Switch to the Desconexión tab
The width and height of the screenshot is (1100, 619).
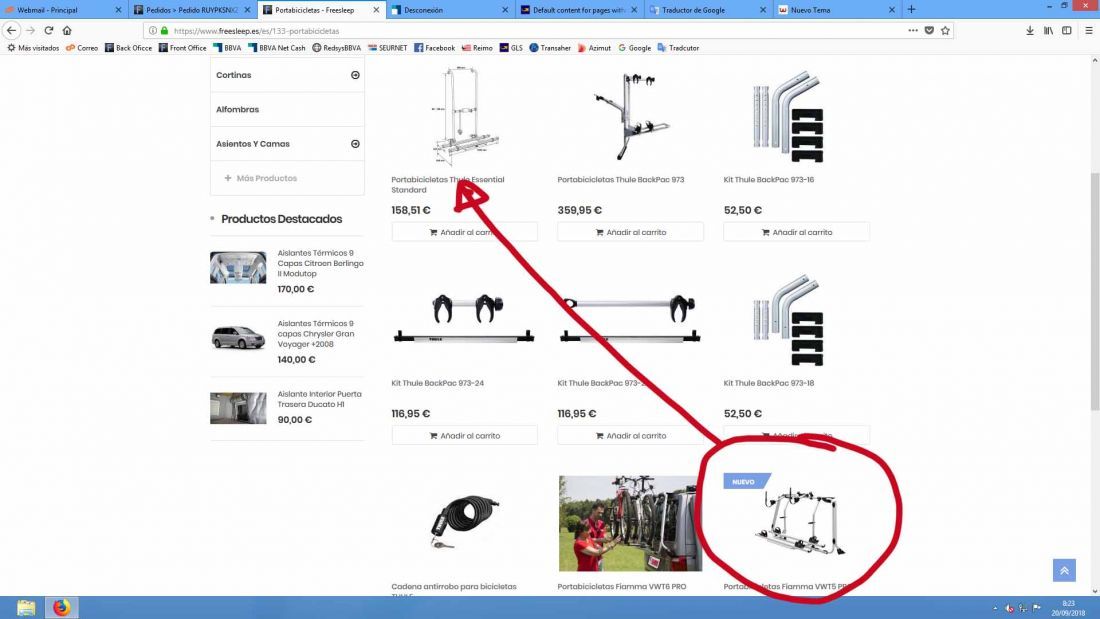(x=449, y=10)
